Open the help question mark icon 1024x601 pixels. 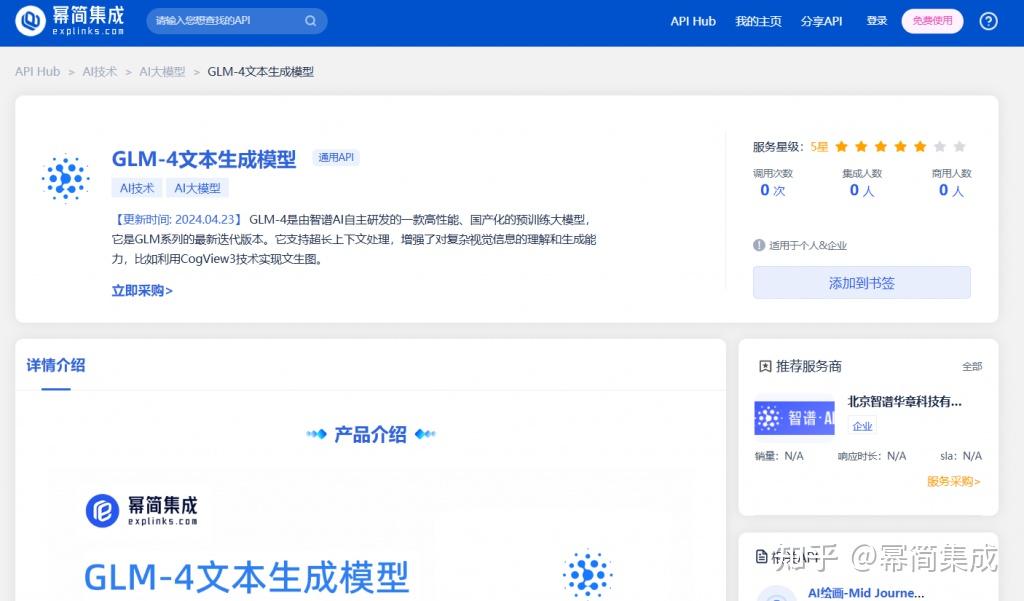(988, 21)
